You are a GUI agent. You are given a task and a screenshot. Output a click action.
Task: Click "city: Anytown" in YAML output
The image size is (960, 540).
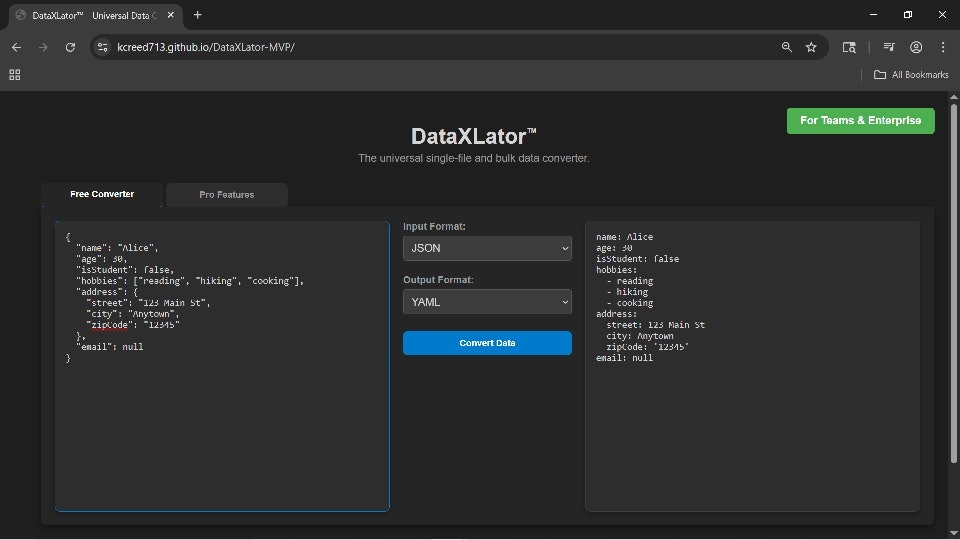coord(640,336)
